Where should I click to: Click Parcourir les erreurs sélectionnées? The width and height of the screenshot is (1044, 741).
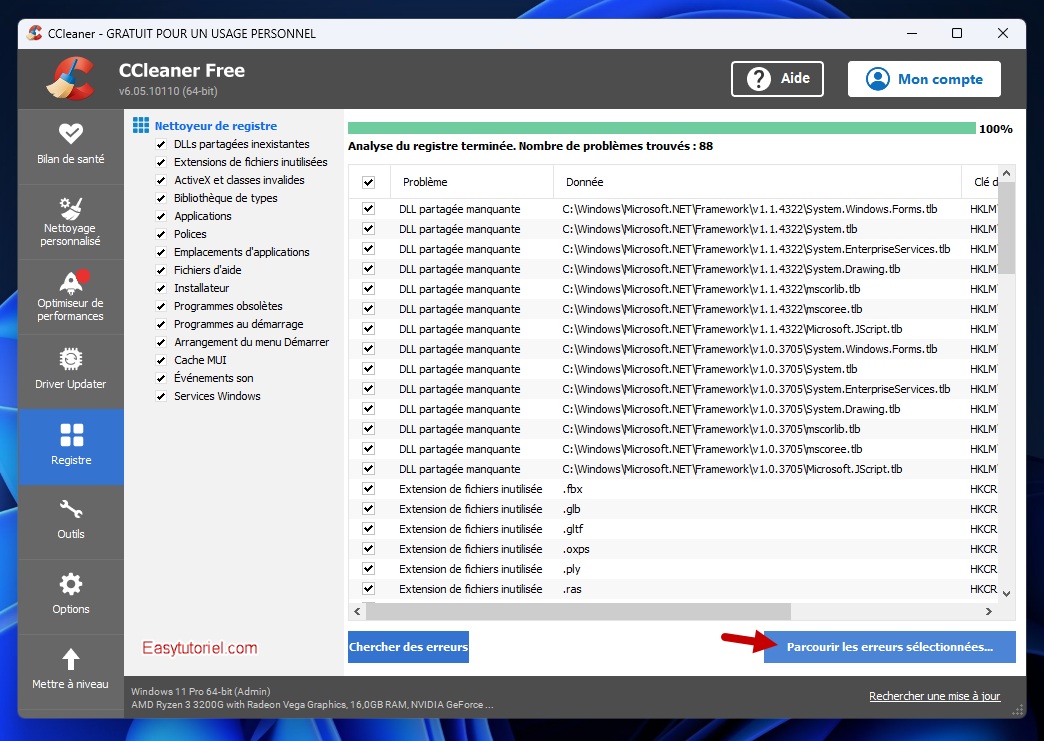890,646
